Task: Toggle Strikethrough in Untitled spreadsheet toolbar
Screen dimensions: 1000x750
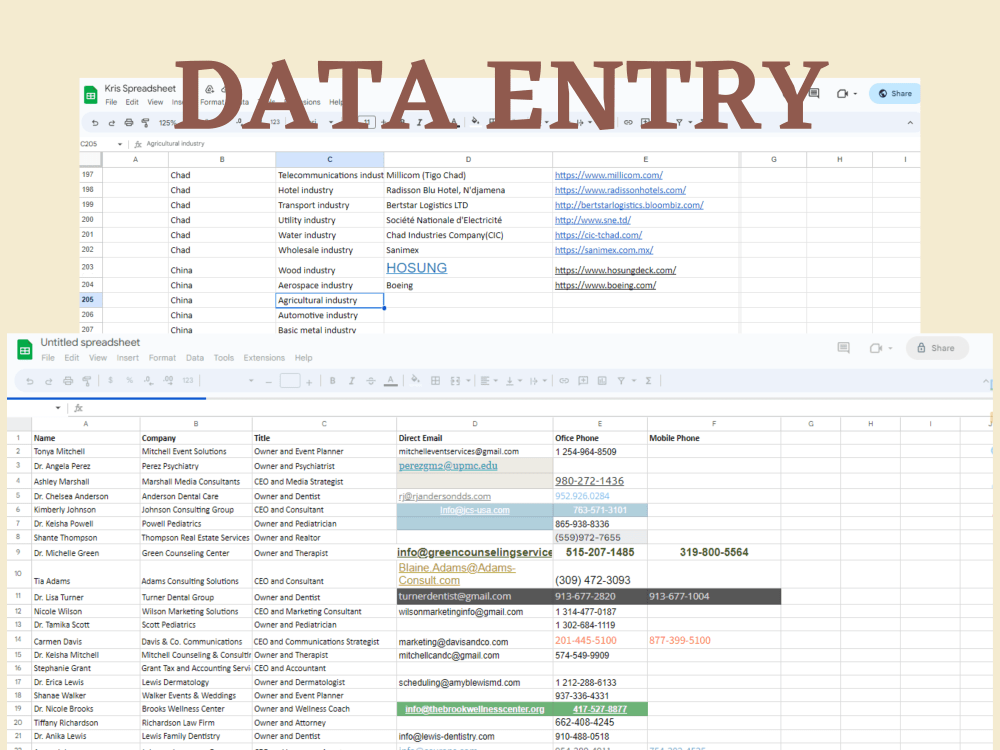Action: pyautogui.click(x=371, y=381)
